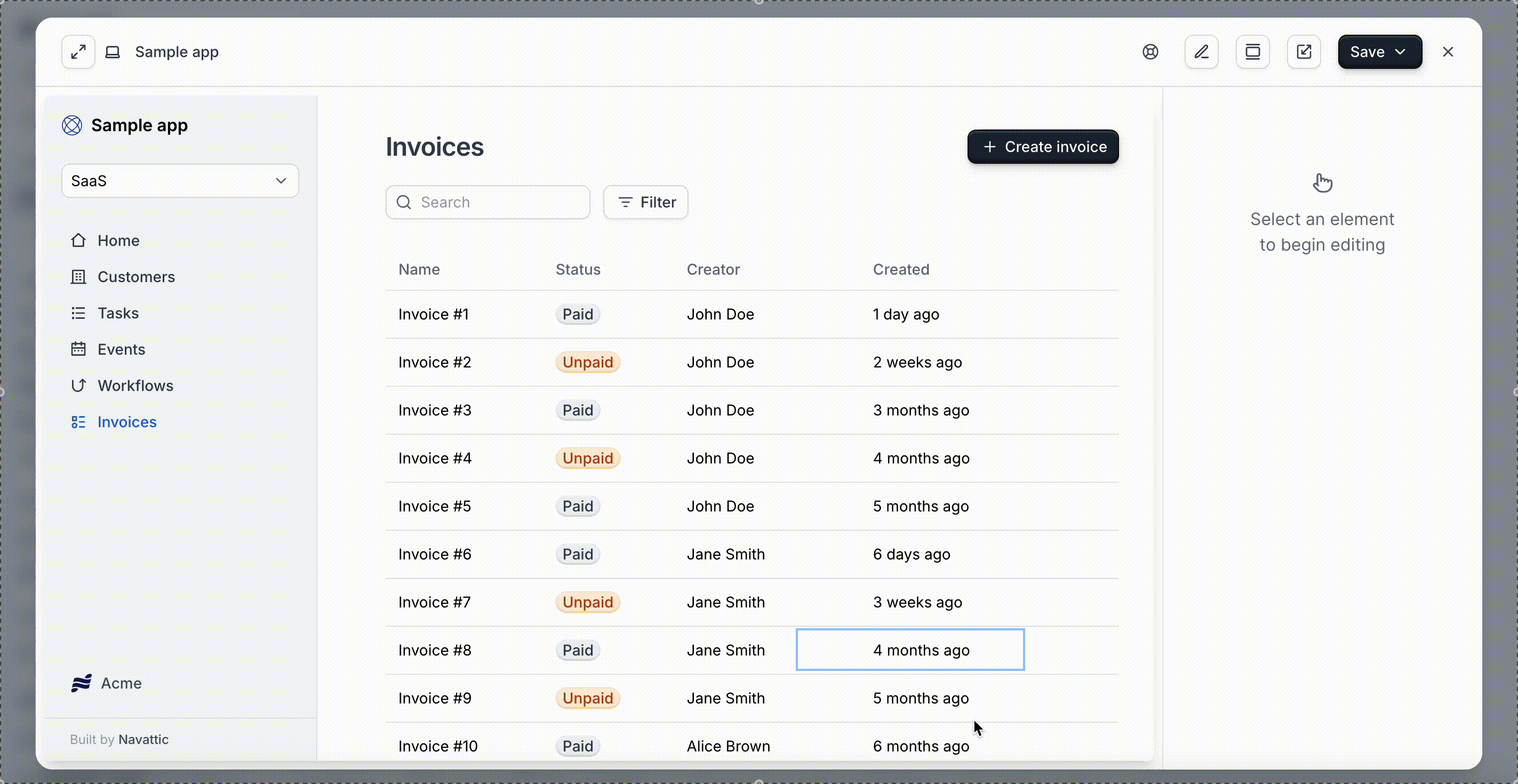Open the Save dropdown button
The image size is (1518, 784).
(x=1379, y=52)
